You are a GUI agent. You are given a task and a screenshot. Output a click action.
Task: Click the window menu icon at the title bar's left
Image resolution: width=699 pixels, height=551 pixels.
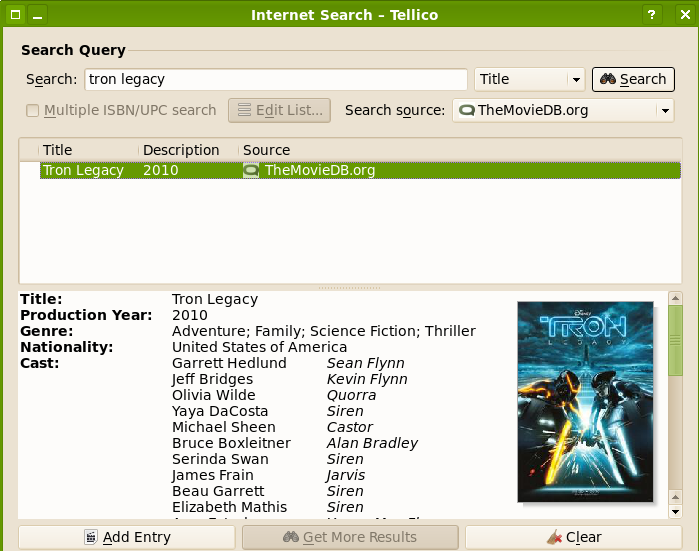pyautogui.click(x=15, y=15)
